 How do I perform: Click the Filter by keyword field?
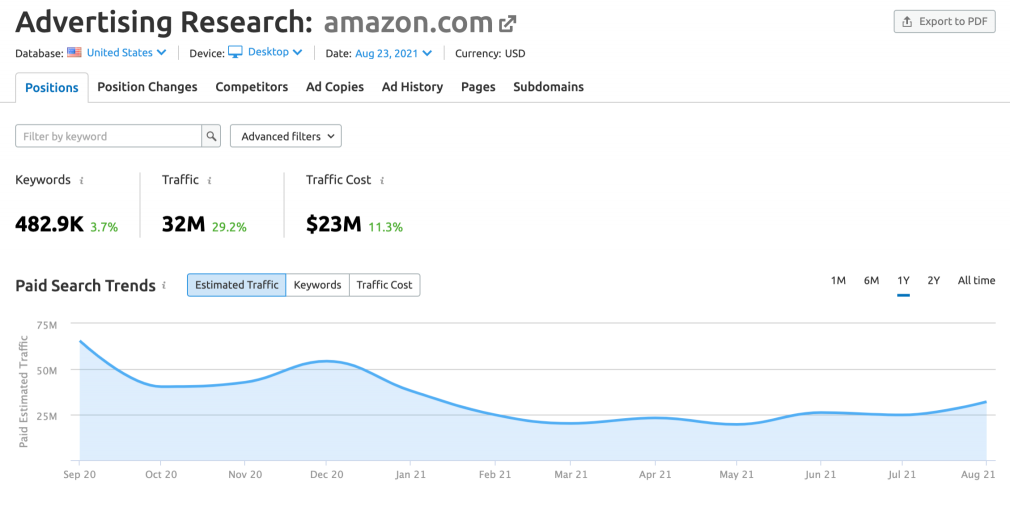point(108,136)
